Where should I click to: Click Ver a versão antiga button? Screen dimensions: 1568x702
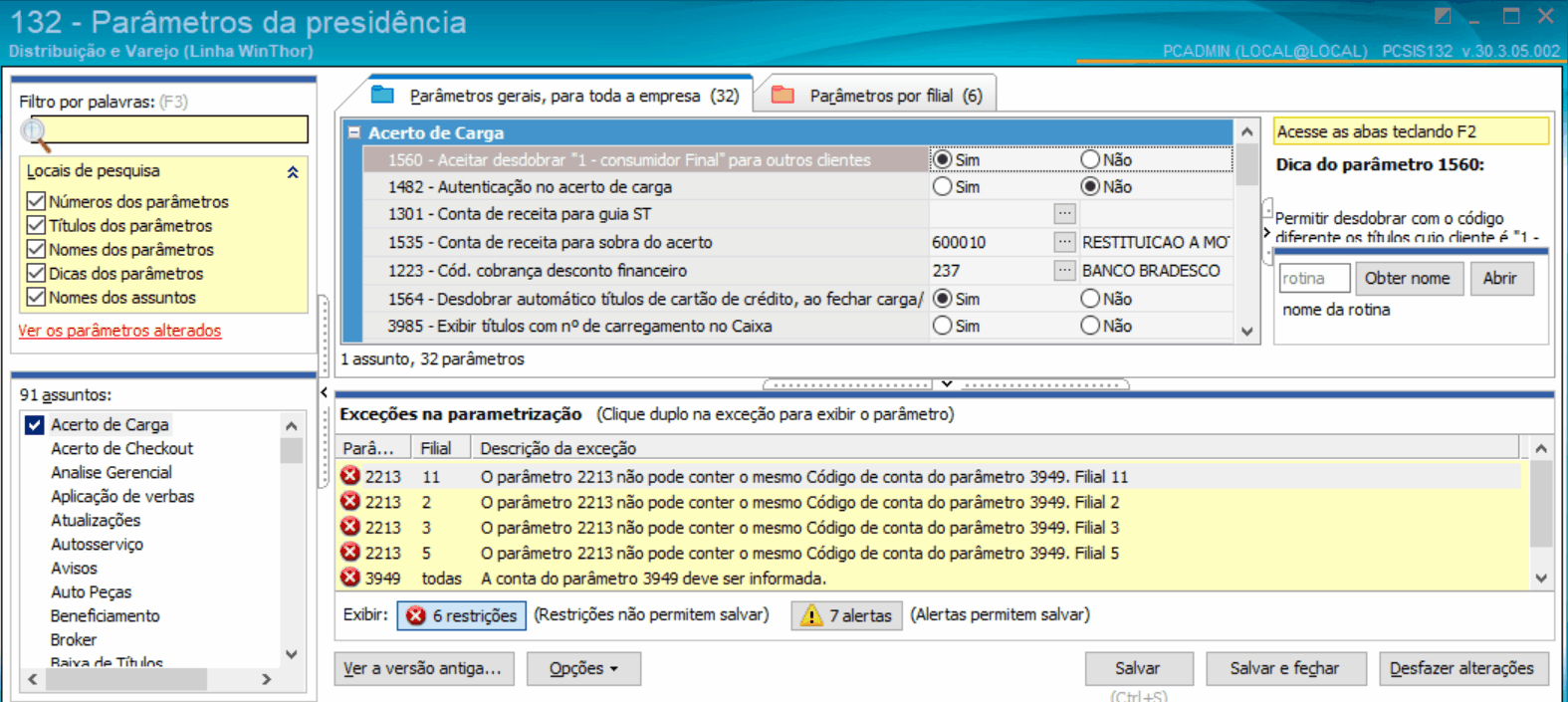coord(424,668)
